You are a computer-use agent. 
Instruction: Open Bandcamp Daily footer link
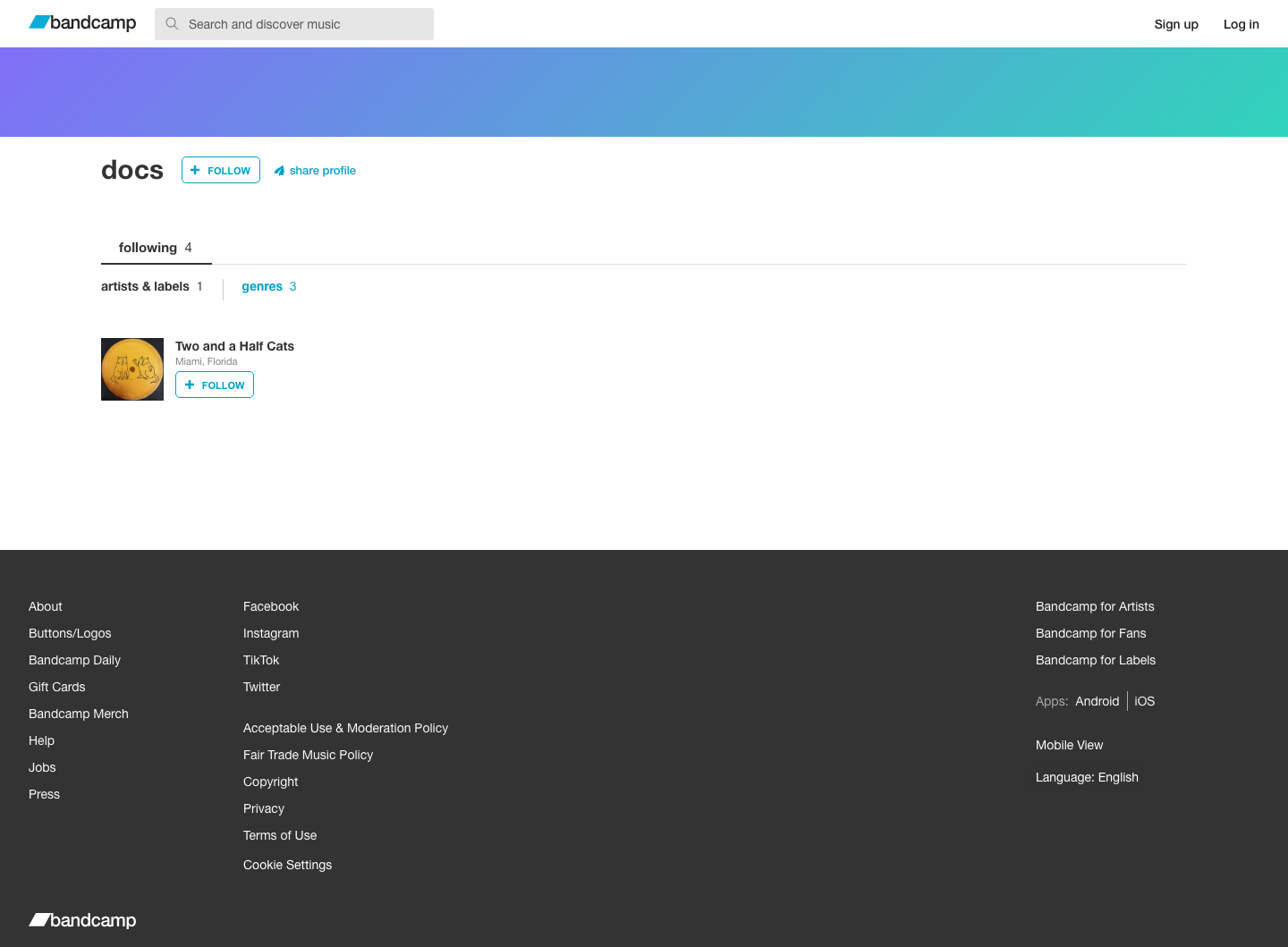pyautogui.click(x=74, y=660)
